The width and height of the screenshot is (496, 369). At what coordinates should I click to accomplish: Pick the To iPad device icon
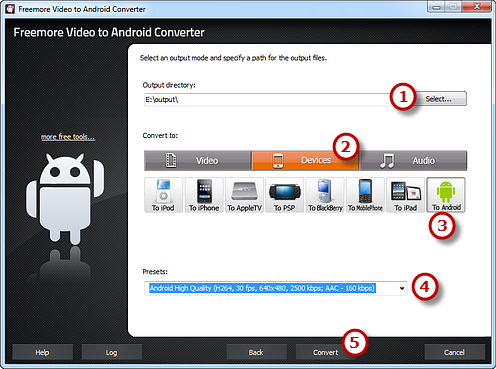point(405,195)
